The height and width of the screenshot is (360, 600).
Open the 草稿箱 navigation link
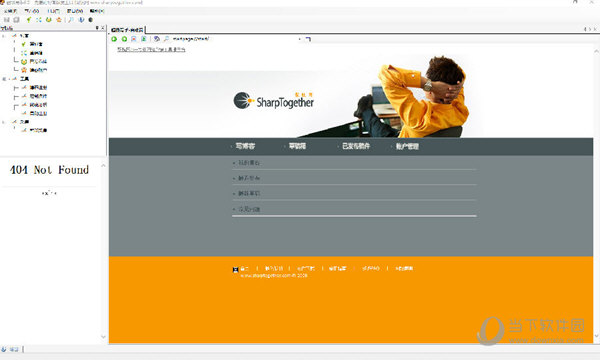click(297, 146)
